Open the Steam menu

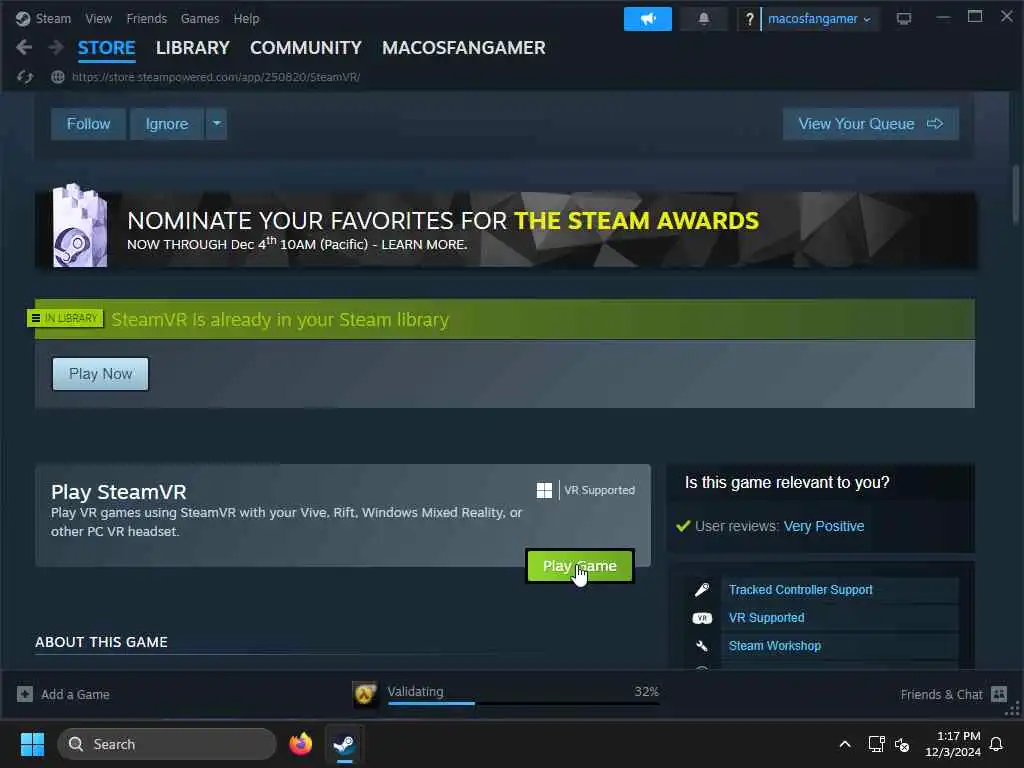[x=53, y=19]
